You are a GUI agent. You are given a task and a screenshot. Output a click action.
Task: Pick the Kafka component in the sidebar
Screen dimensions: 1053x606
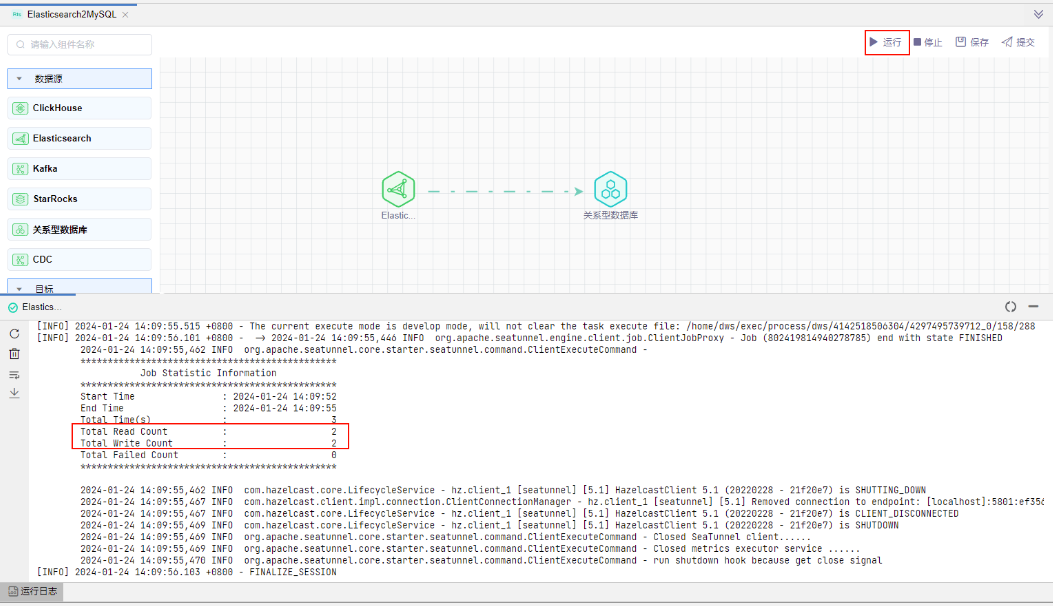(79, 168)
